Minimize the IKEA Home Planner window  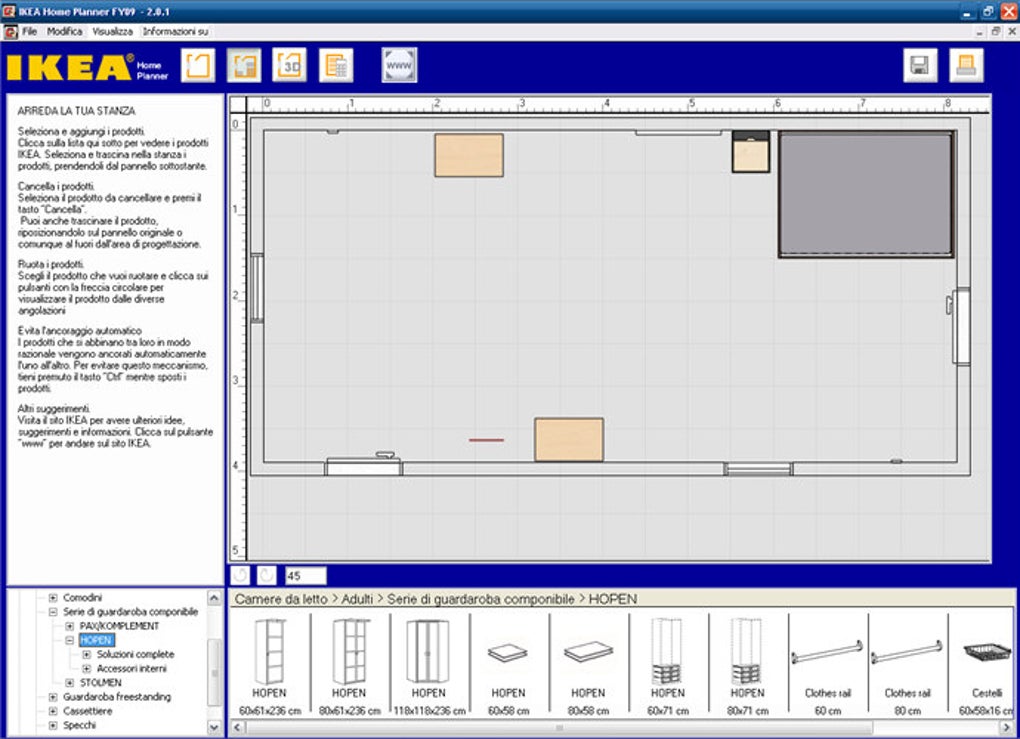click(x=967, y=12)
